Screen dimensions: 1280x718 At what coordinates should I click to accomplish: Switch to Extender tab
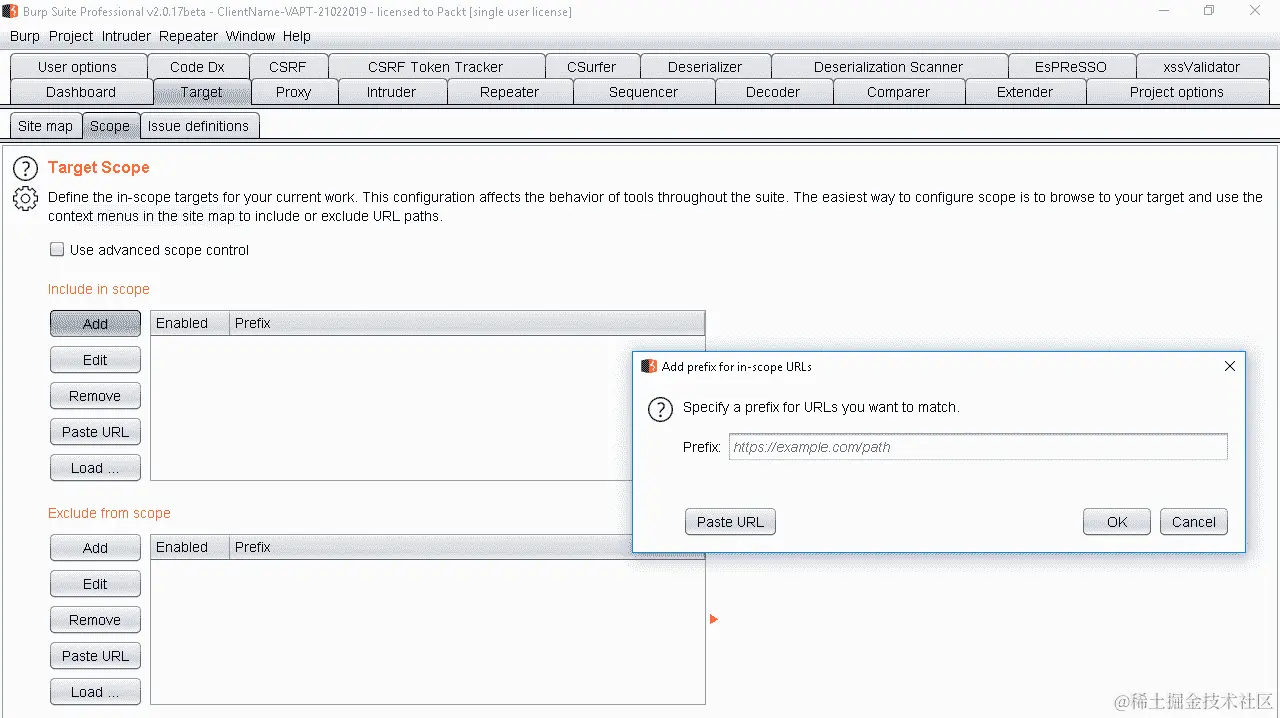(x=1025, y=92)
